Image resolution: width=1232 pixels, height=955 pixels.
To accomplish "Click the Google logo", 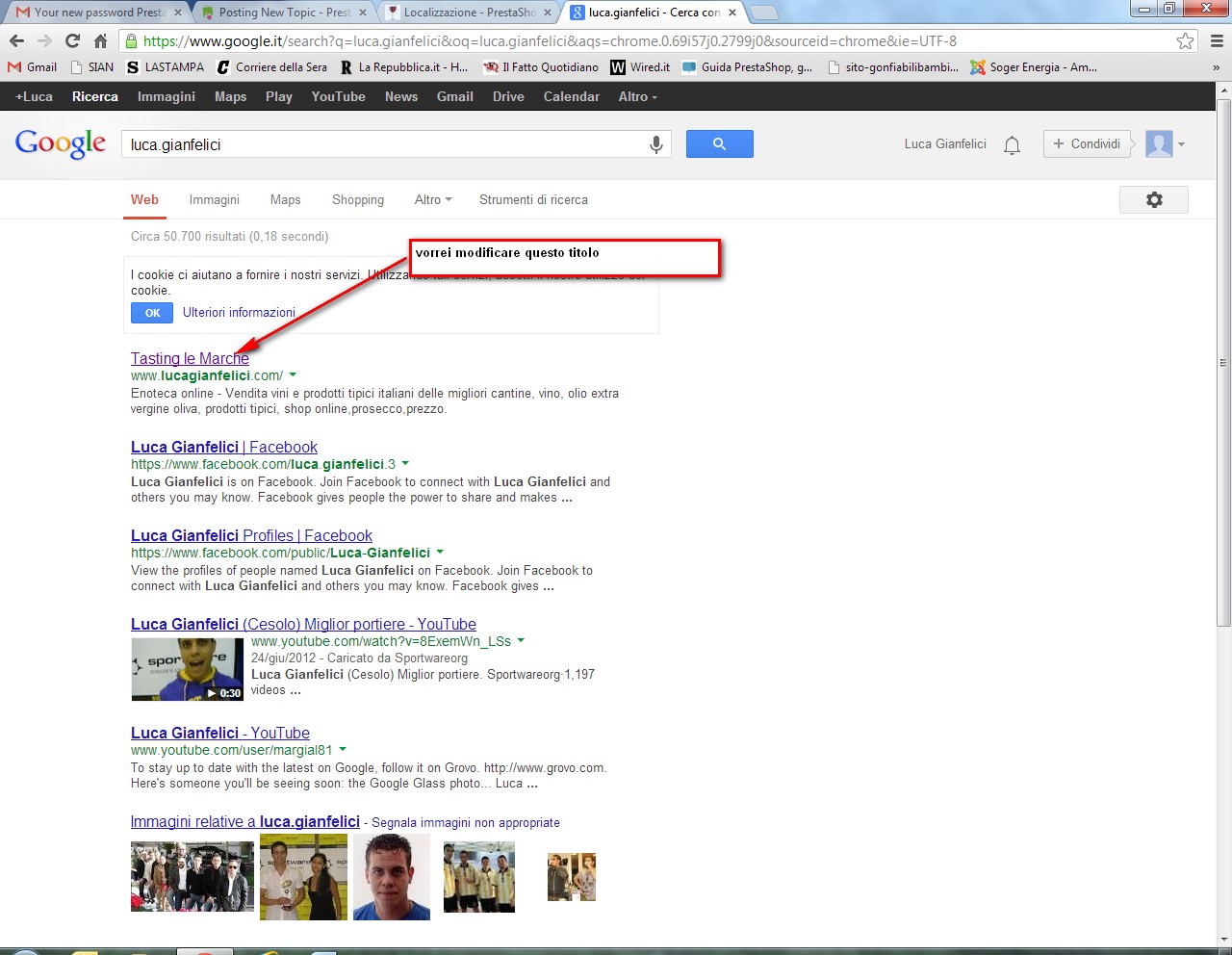I will [x=61, y=144].
